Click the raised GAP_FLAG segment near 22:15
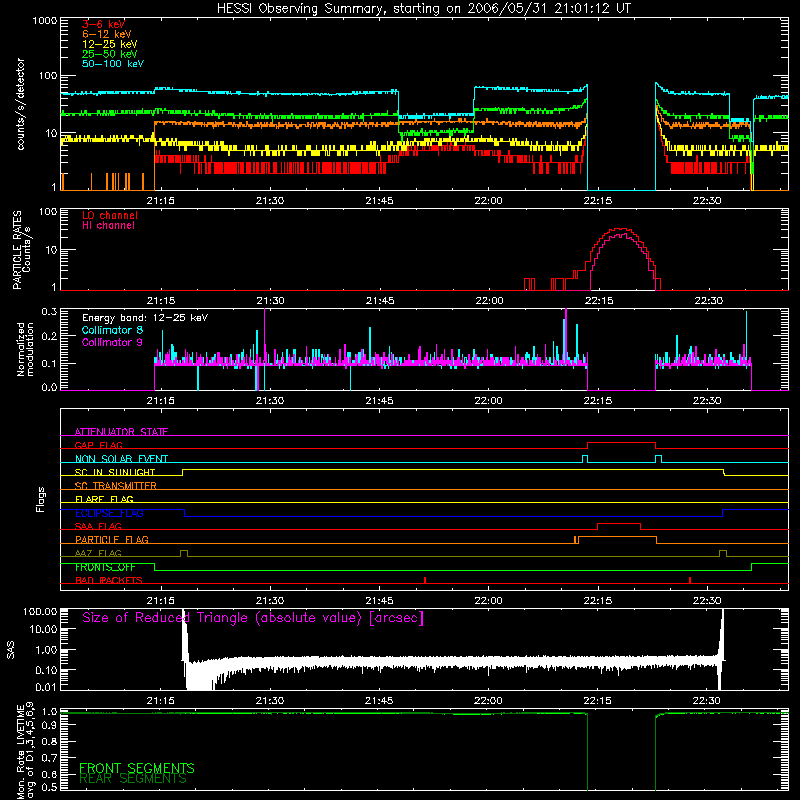The width and height of the screenshot is (800, 800). tap(621, 443)
